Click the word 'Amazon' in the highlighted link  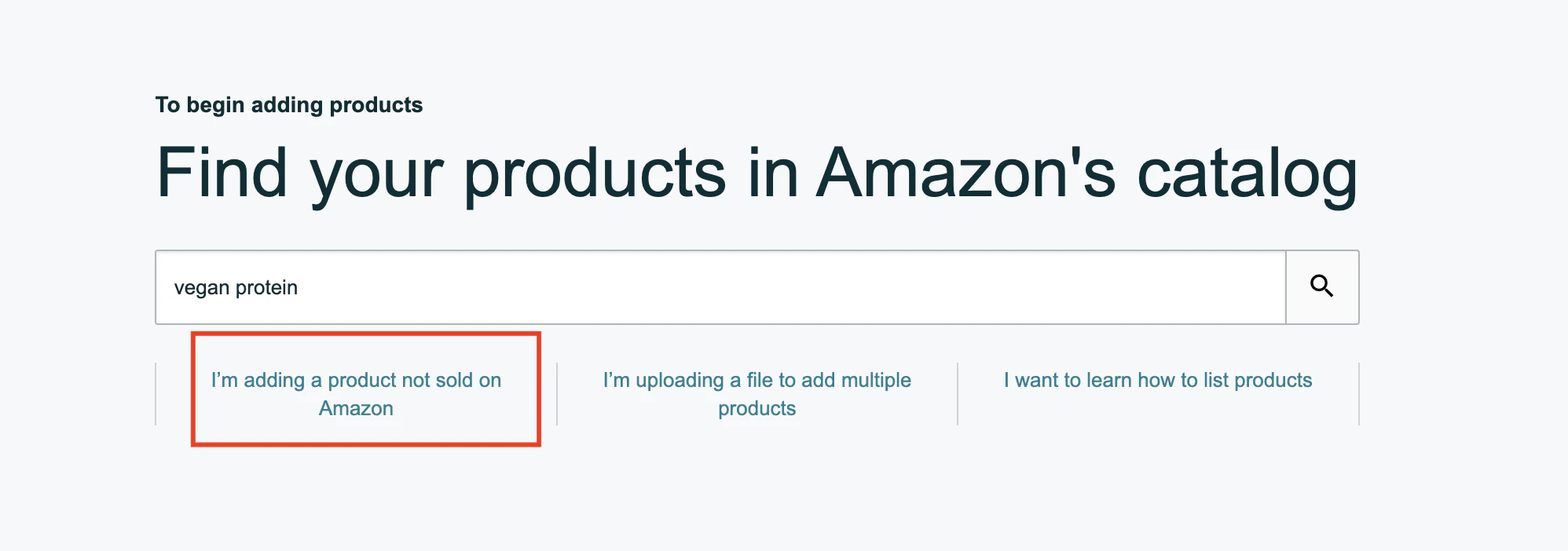point(356,409)
